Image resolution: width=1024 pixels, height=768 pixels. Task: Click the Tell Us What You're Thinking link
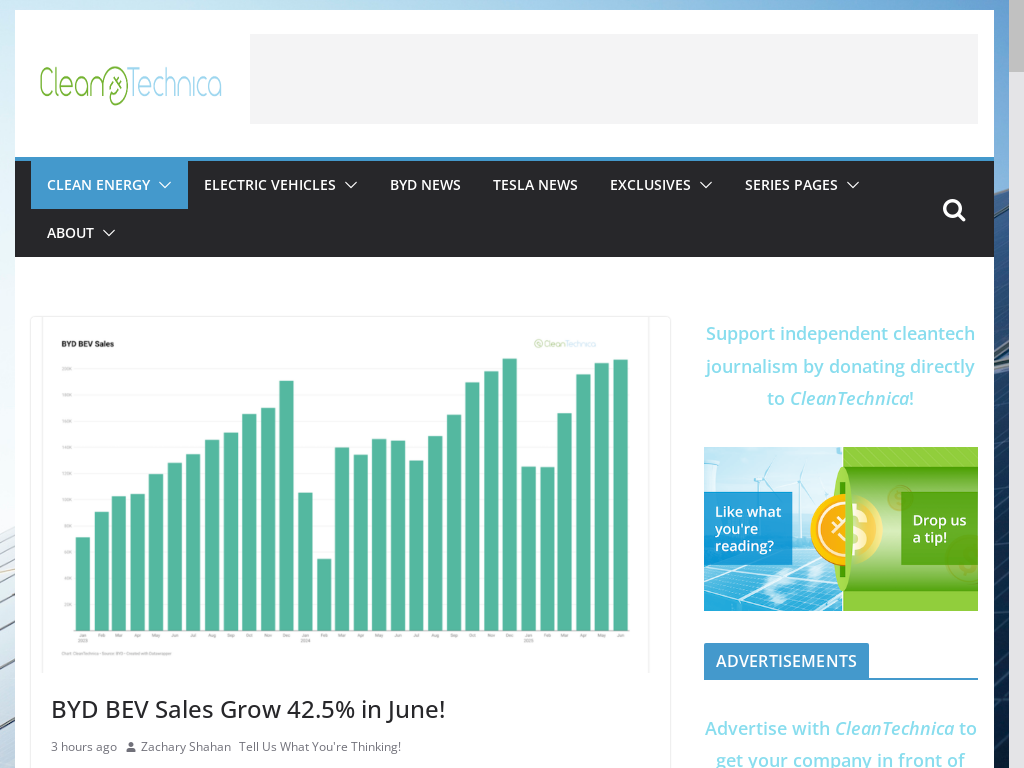click(x=320, y=747)
